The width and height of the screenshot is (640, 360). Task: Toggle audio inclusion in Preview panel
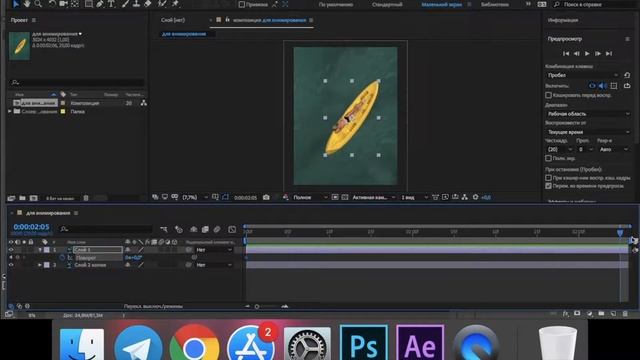[x=603, y=86]
